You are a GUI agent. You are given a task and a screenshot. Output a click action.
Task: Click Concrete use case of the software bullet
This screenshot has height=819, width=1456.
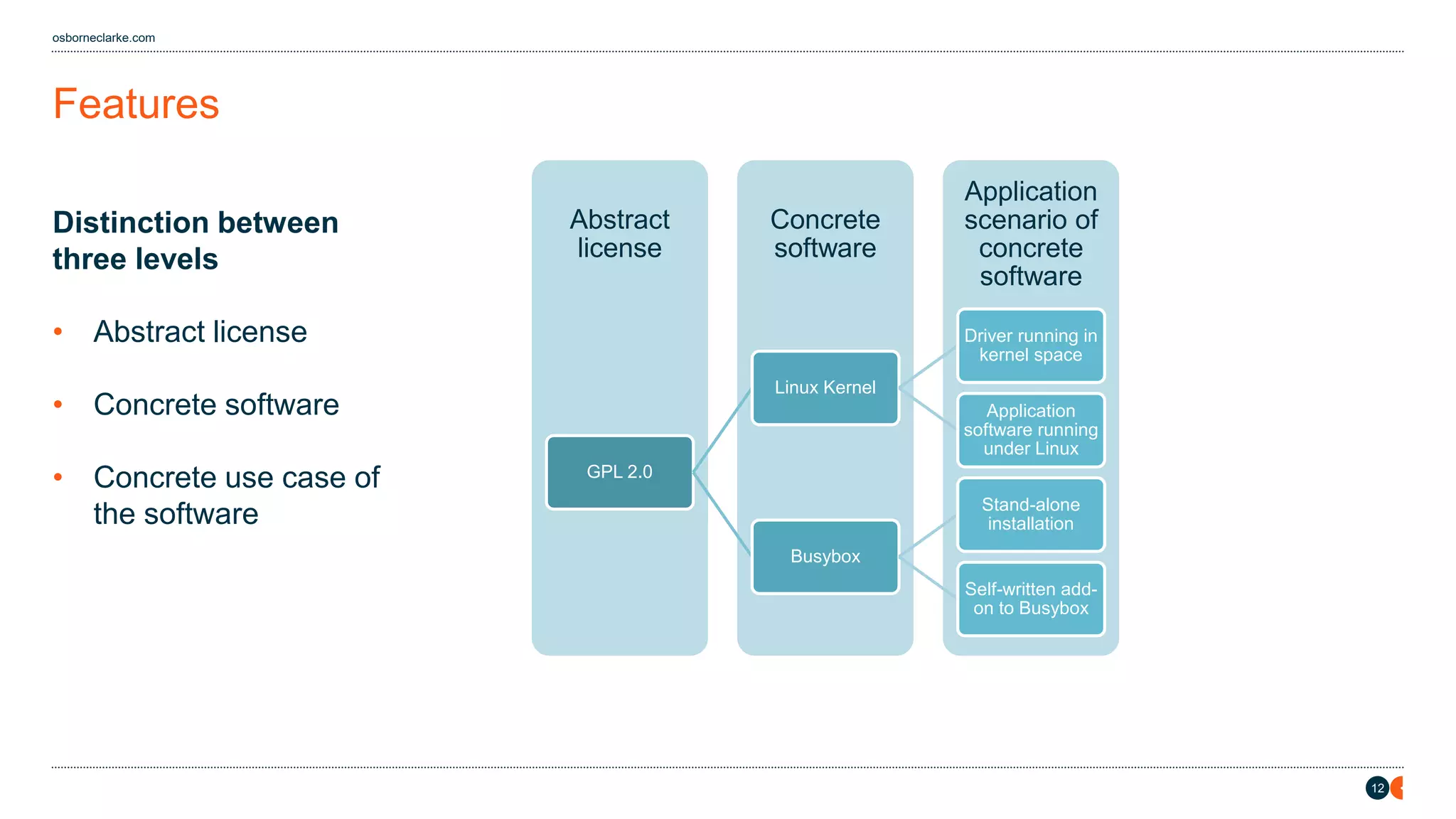[236, 496]
